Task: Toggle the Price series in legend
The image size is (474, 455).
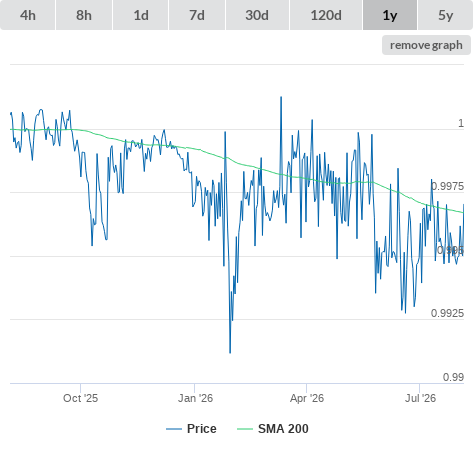Action: (x=202, y=429)
